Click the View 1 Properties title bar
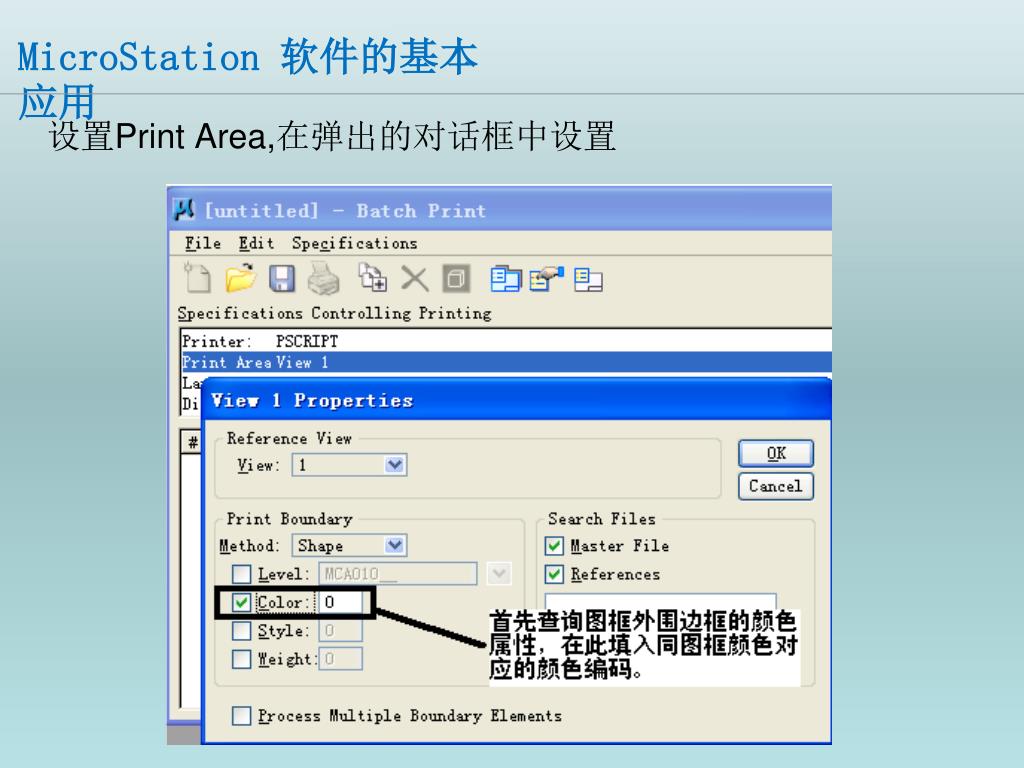 click(516, 400)
